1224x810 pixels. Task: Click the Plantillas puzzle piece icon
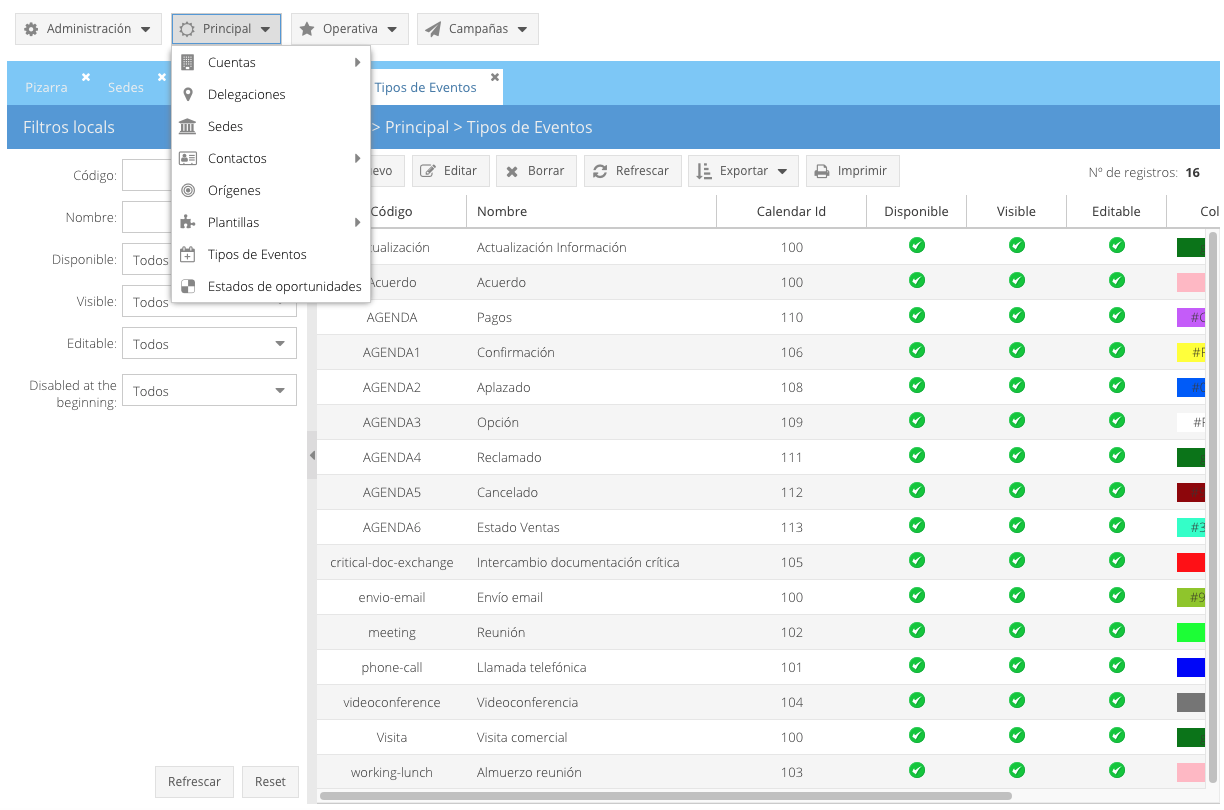coord(187,222)
